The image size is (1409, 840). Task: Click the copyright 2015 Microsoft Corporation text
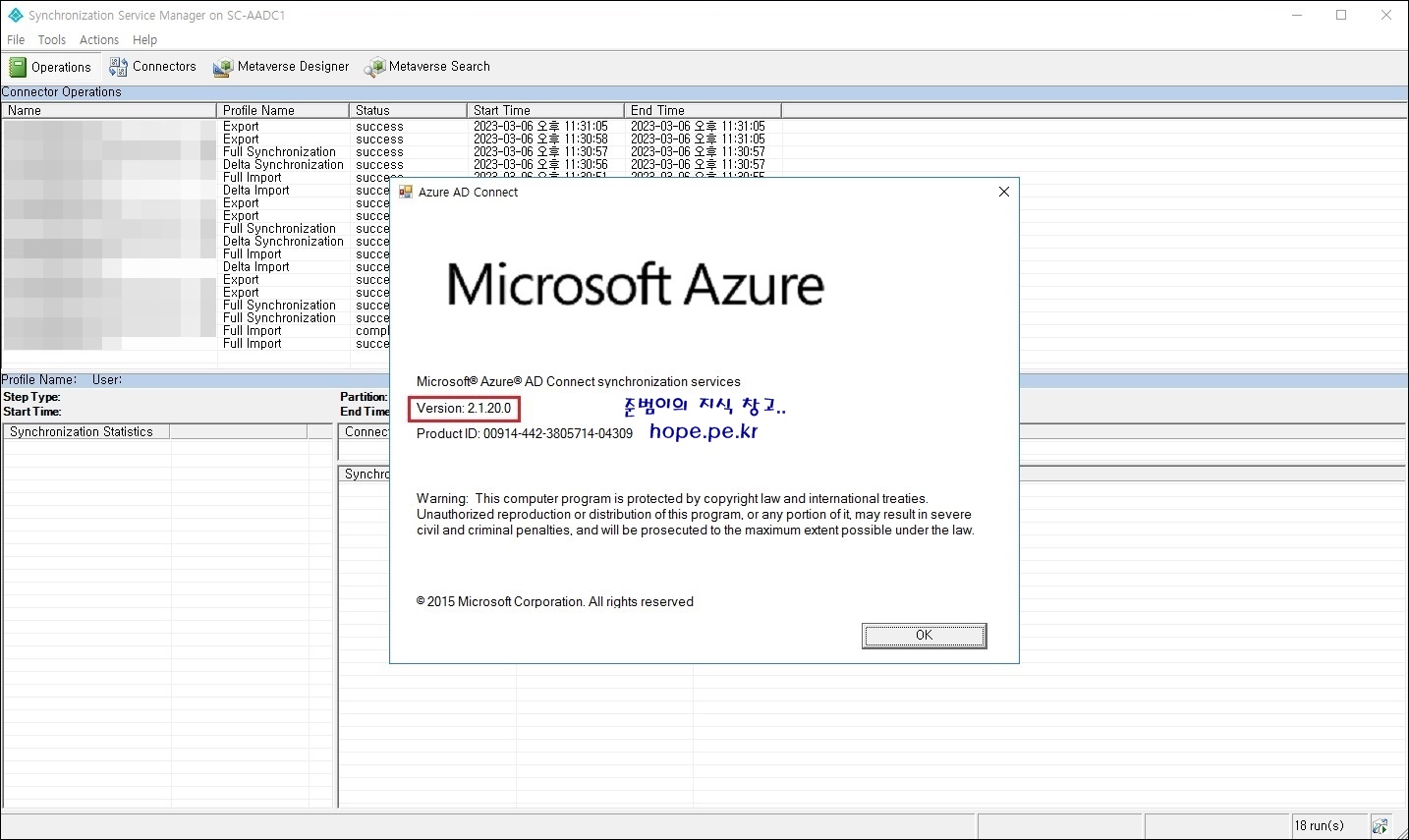(x=555, y=601)
